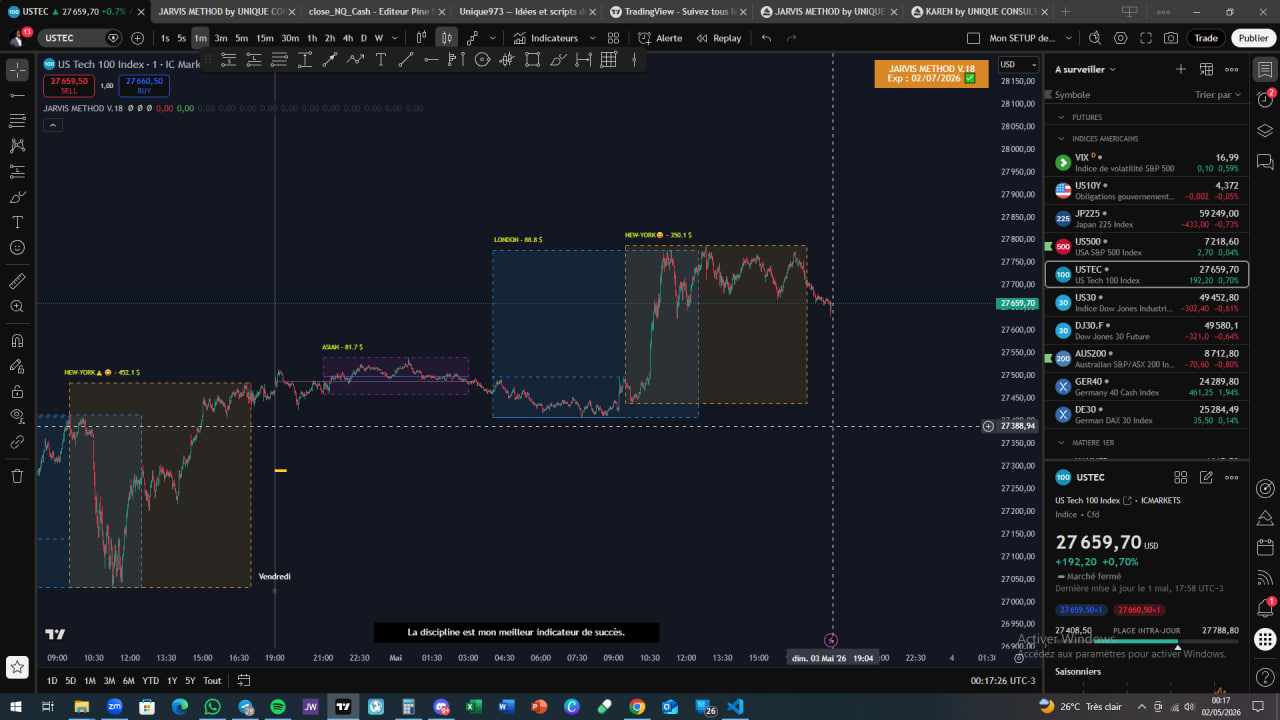Open the candlestick chart type selector
The image size is (1280, 720).
click(x=446, y=38)
